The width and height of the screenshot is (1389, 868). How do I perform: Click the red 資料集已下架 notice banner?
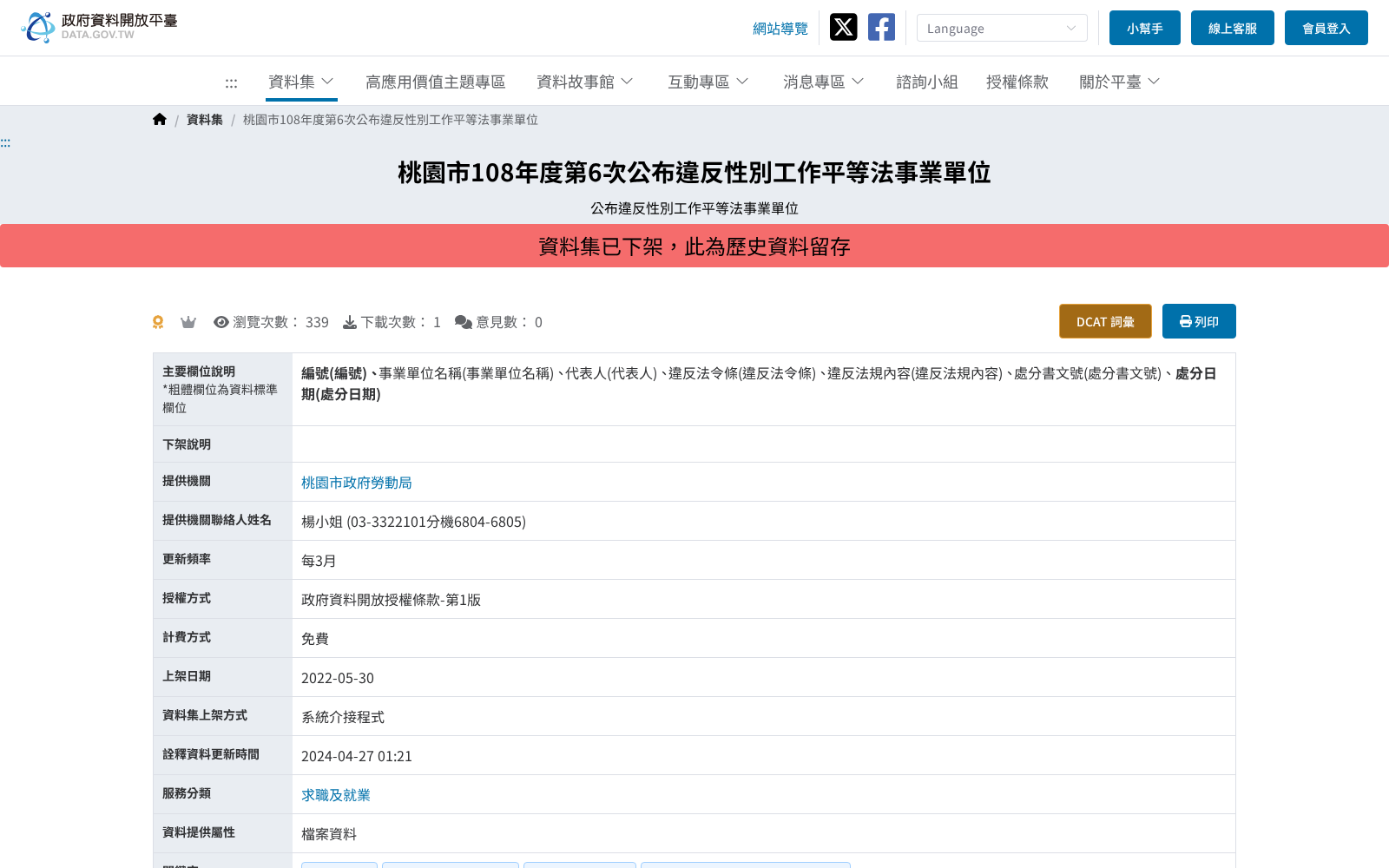point(694,246)
